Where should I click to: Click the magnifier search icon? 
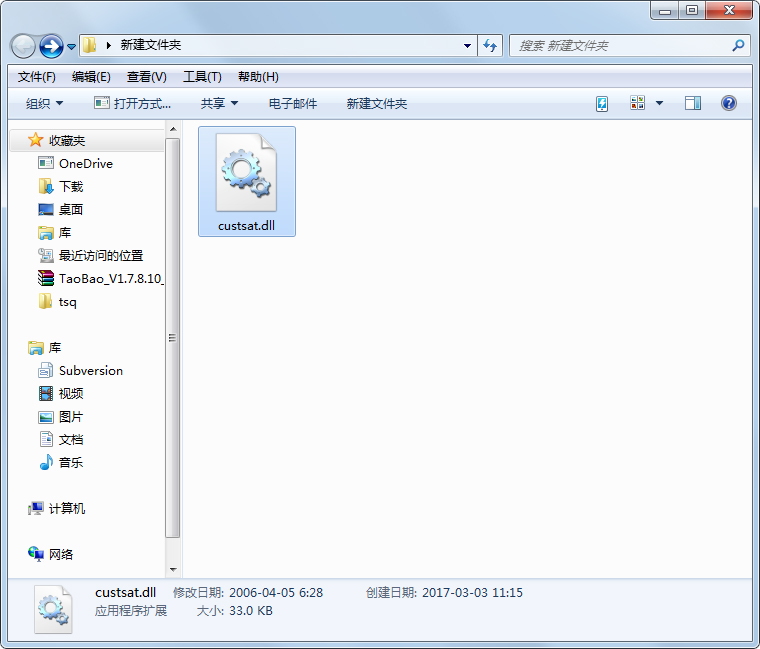pyautogui.click(x=738, y=46)
